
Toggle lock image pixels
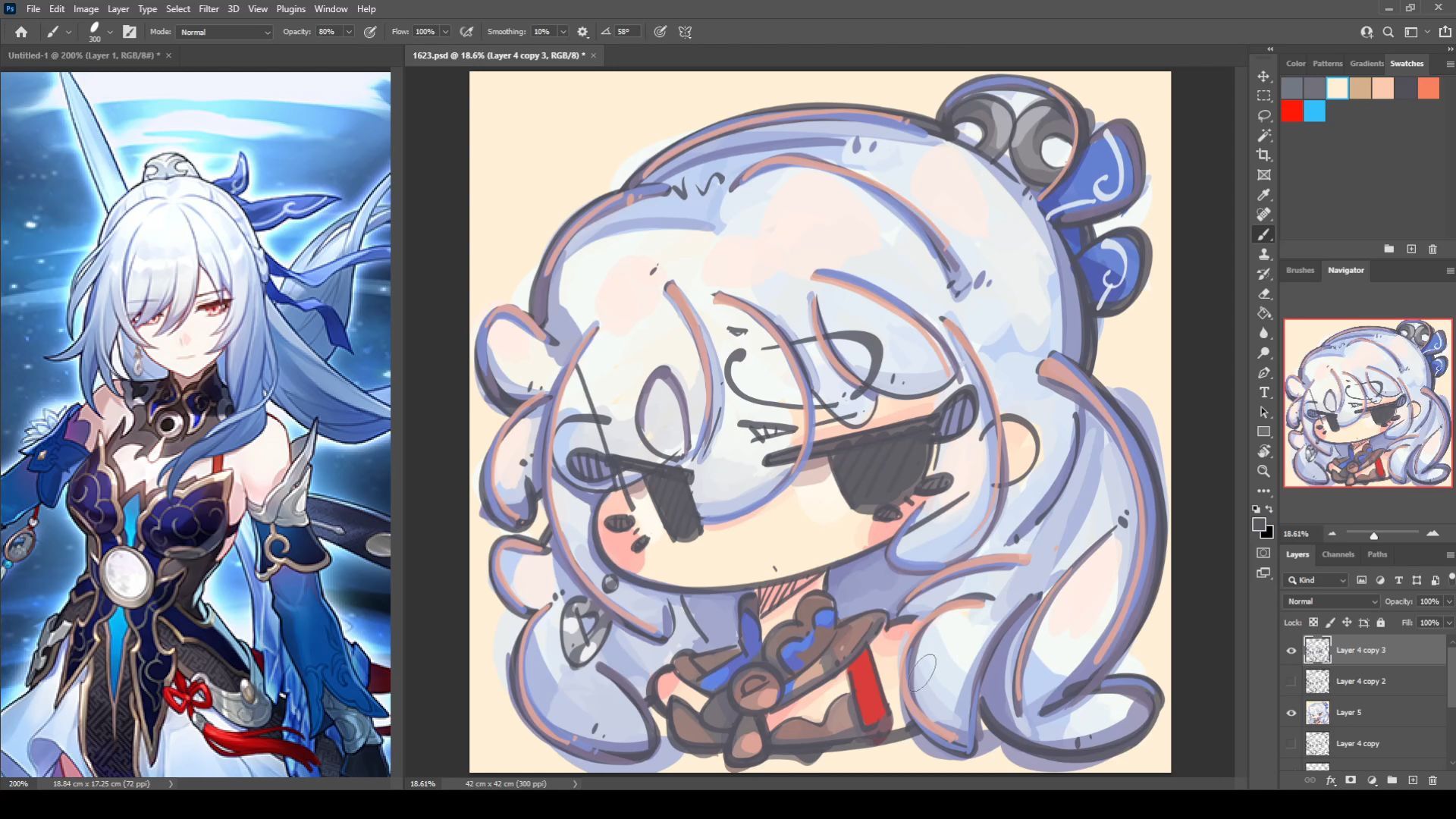pos(1330,622)
